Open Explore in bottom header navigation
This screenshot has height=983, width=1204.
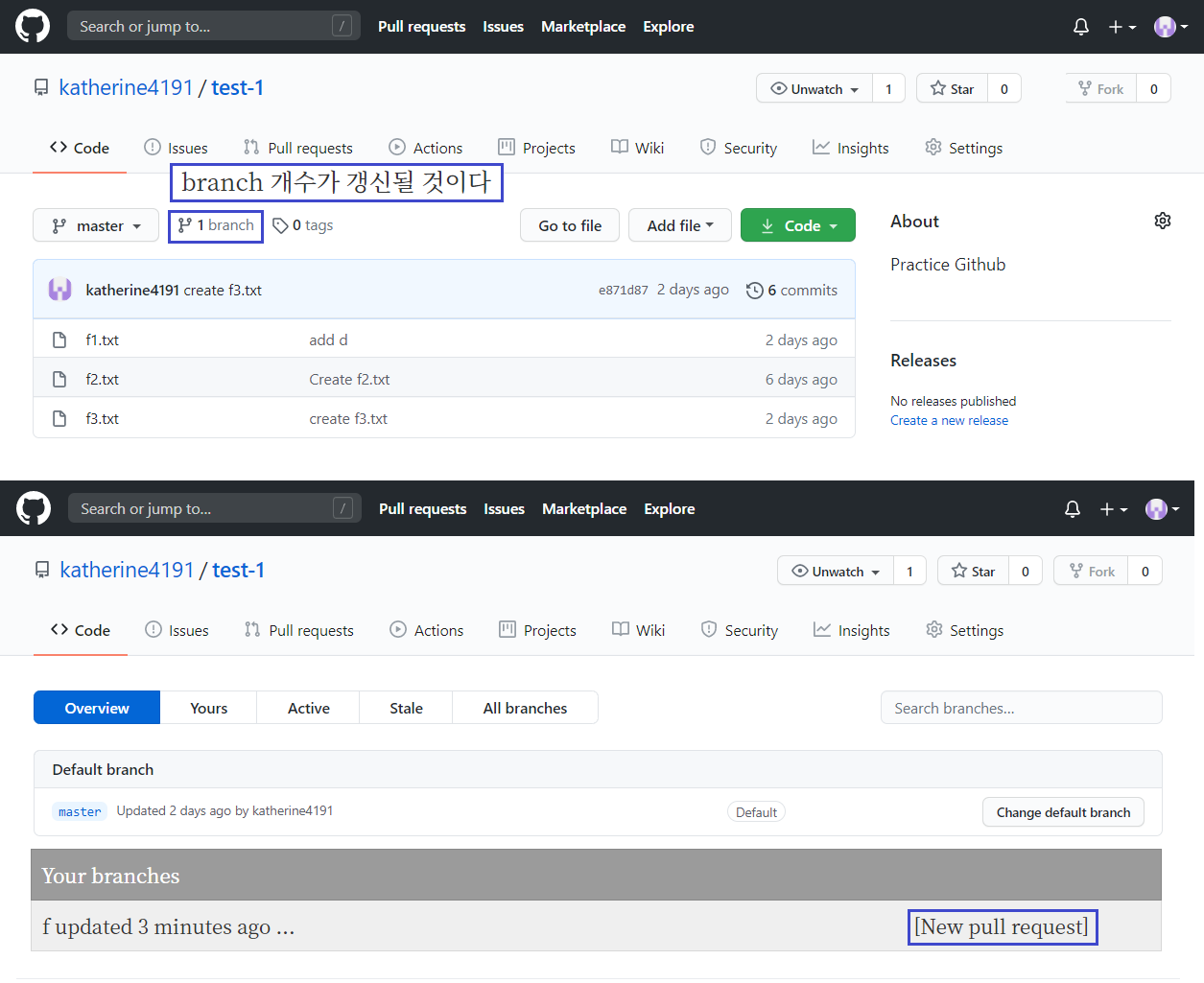[x=670, y=509]
